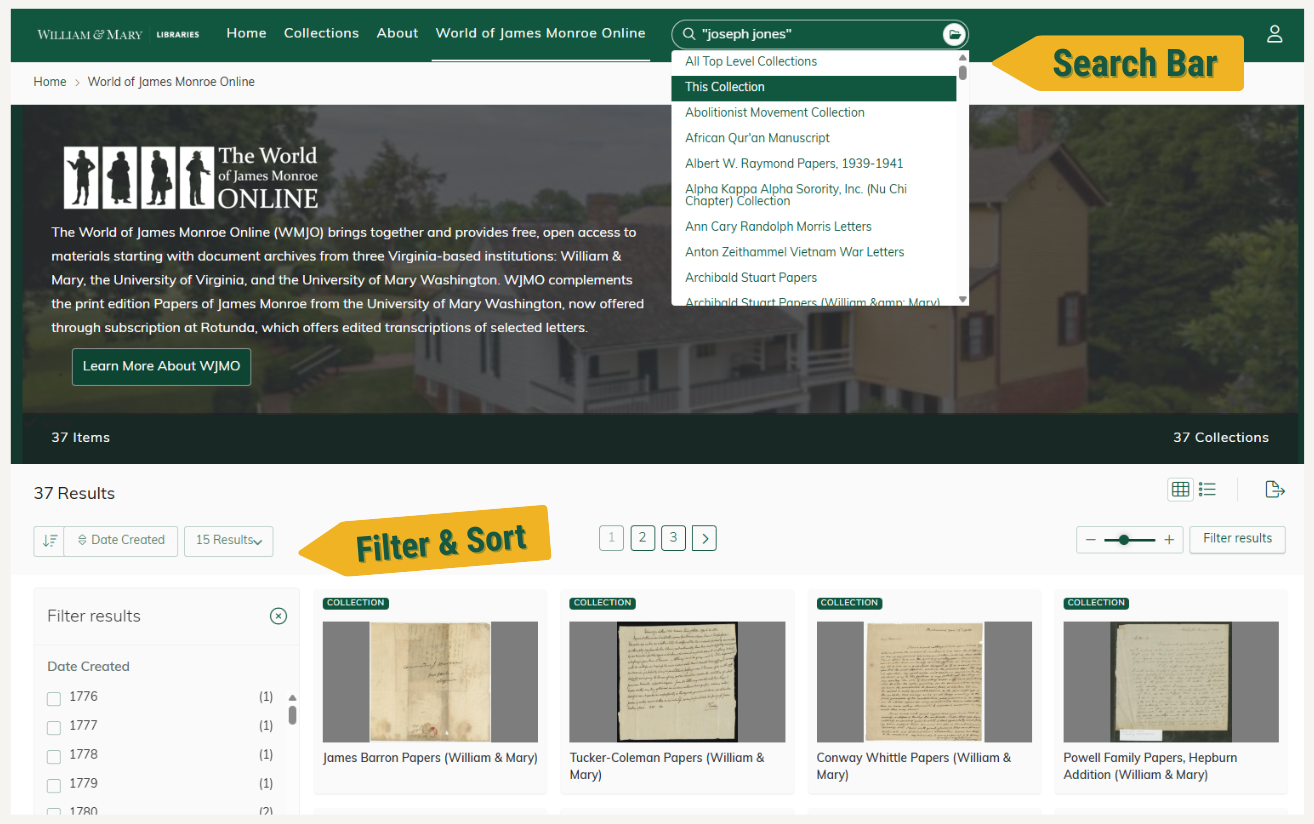Click the sort direction icon
The image size is (1314, 824).
click(49, 540)
